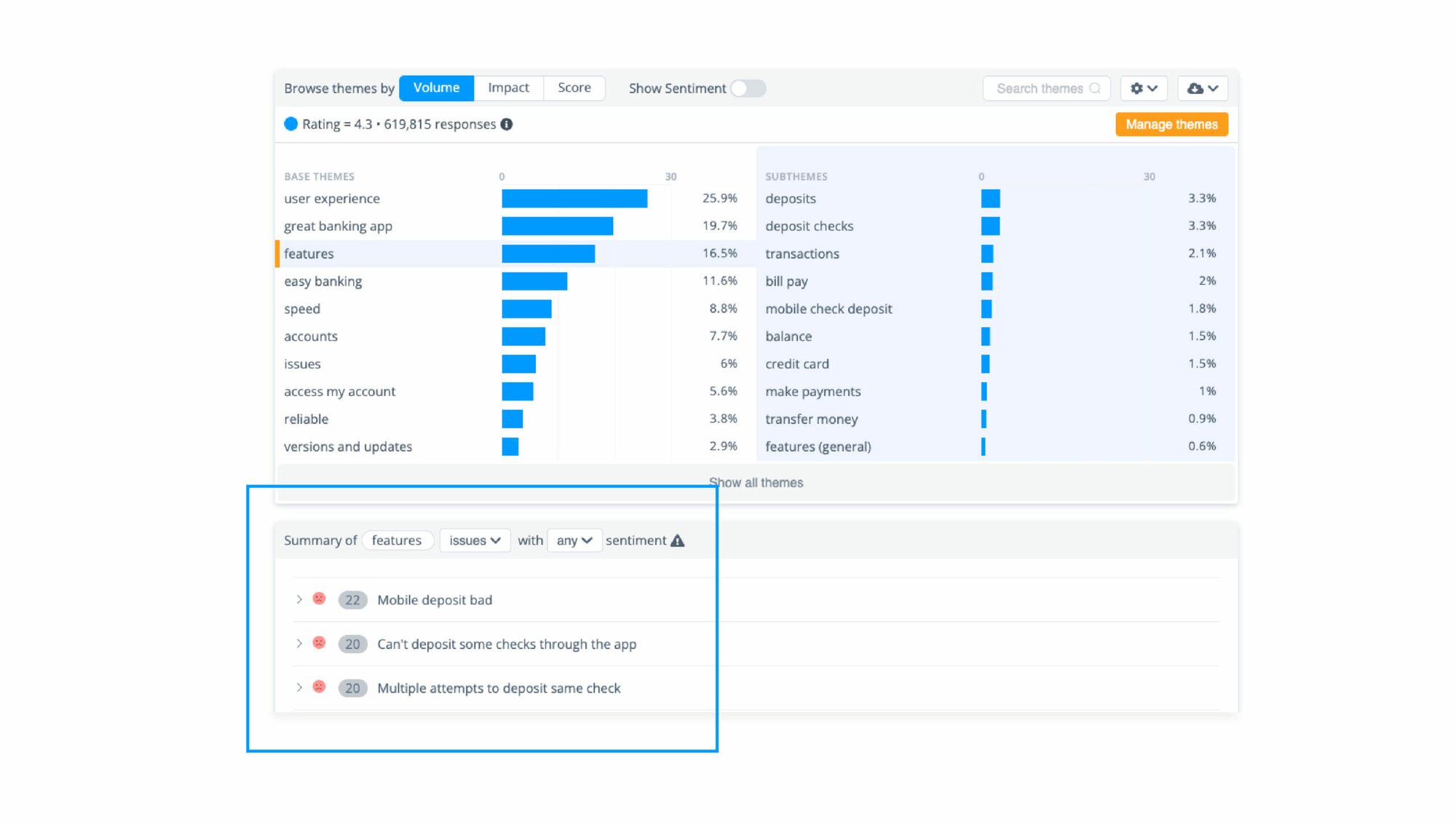1456x823 pixels.
Task: Click the Show all themes link
Action: coord(756,482)
